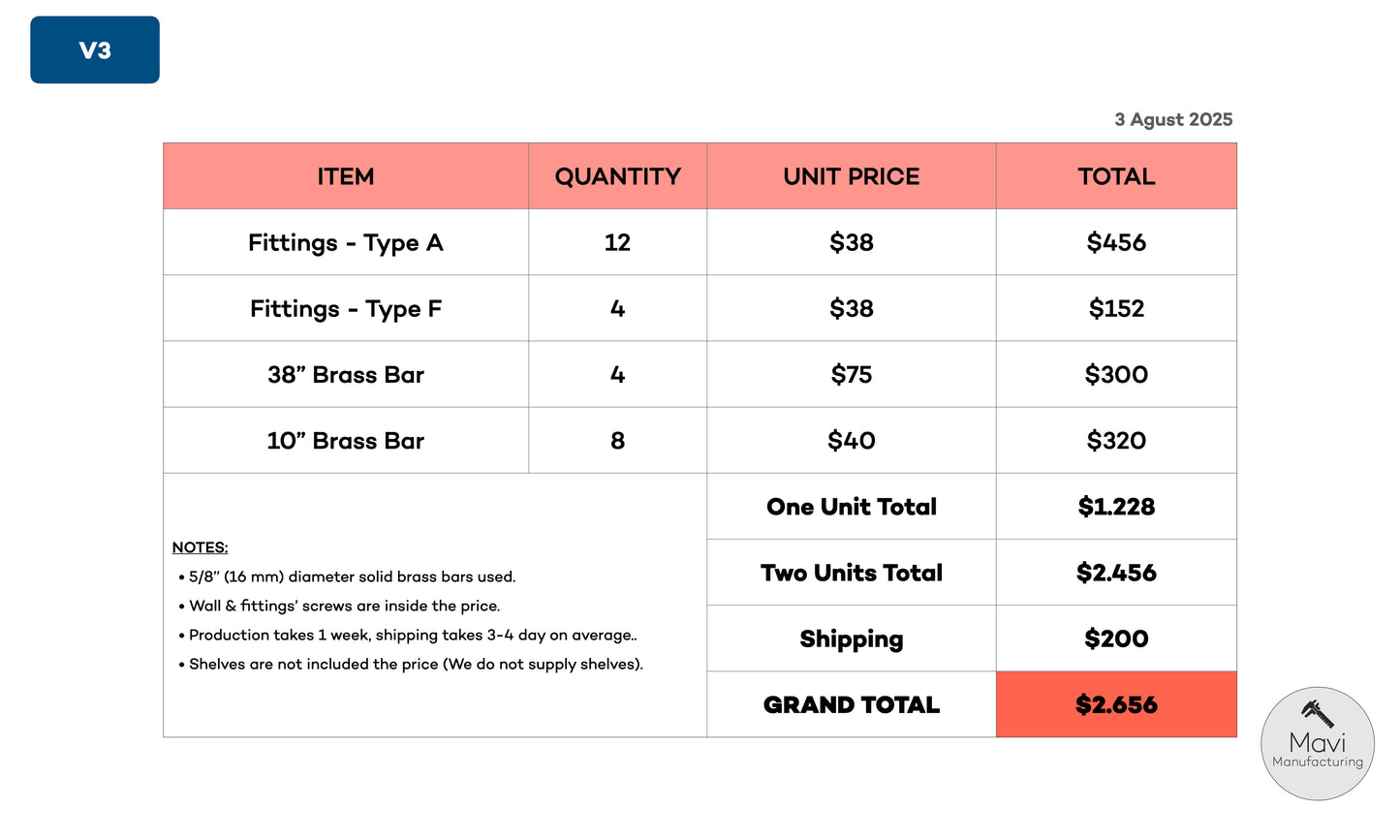This screenshot has width=1400, height=840.
Task: Click the 38” Brass Bar item cell
Action: (346, 374)
